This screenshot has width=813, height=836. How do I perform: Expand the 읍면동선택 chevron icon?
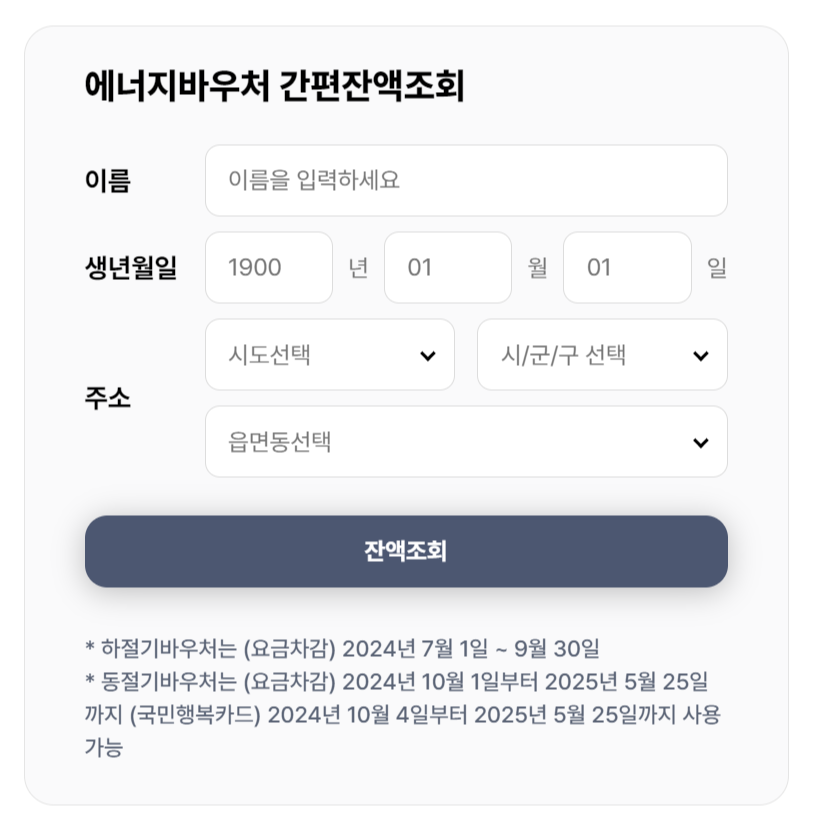[700, 442]
